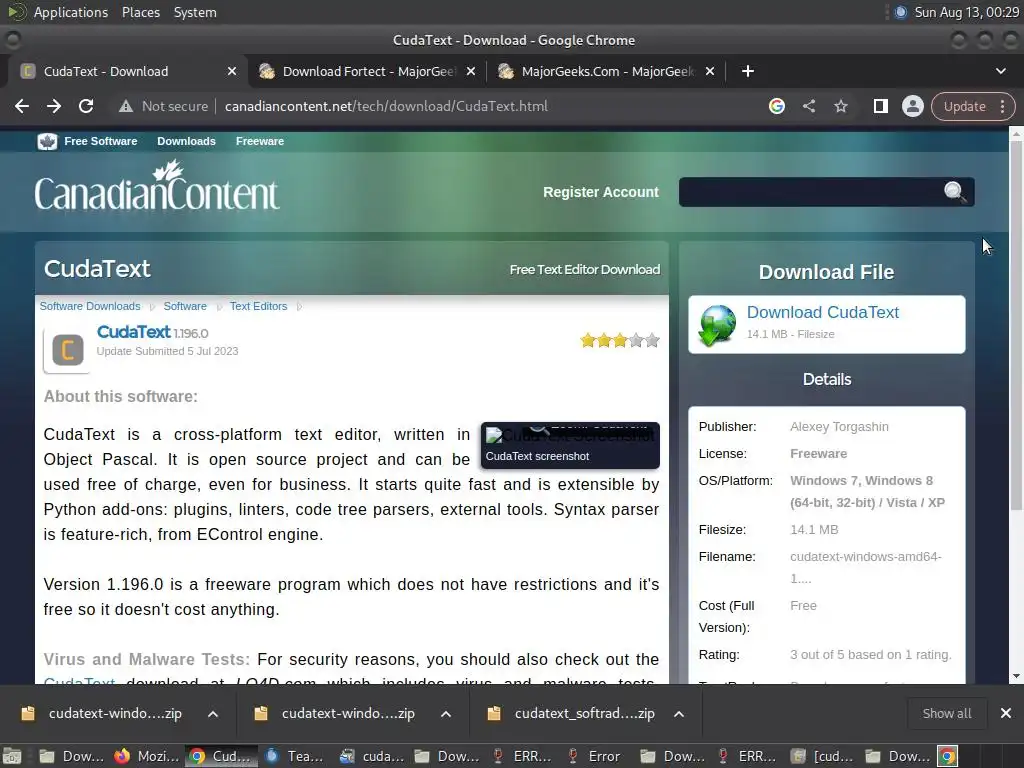This screenshot has height=768, width=1024.
Task: Click the '3 out of 5' rating text
Action: pyautogui.click(x=871, y=654)
